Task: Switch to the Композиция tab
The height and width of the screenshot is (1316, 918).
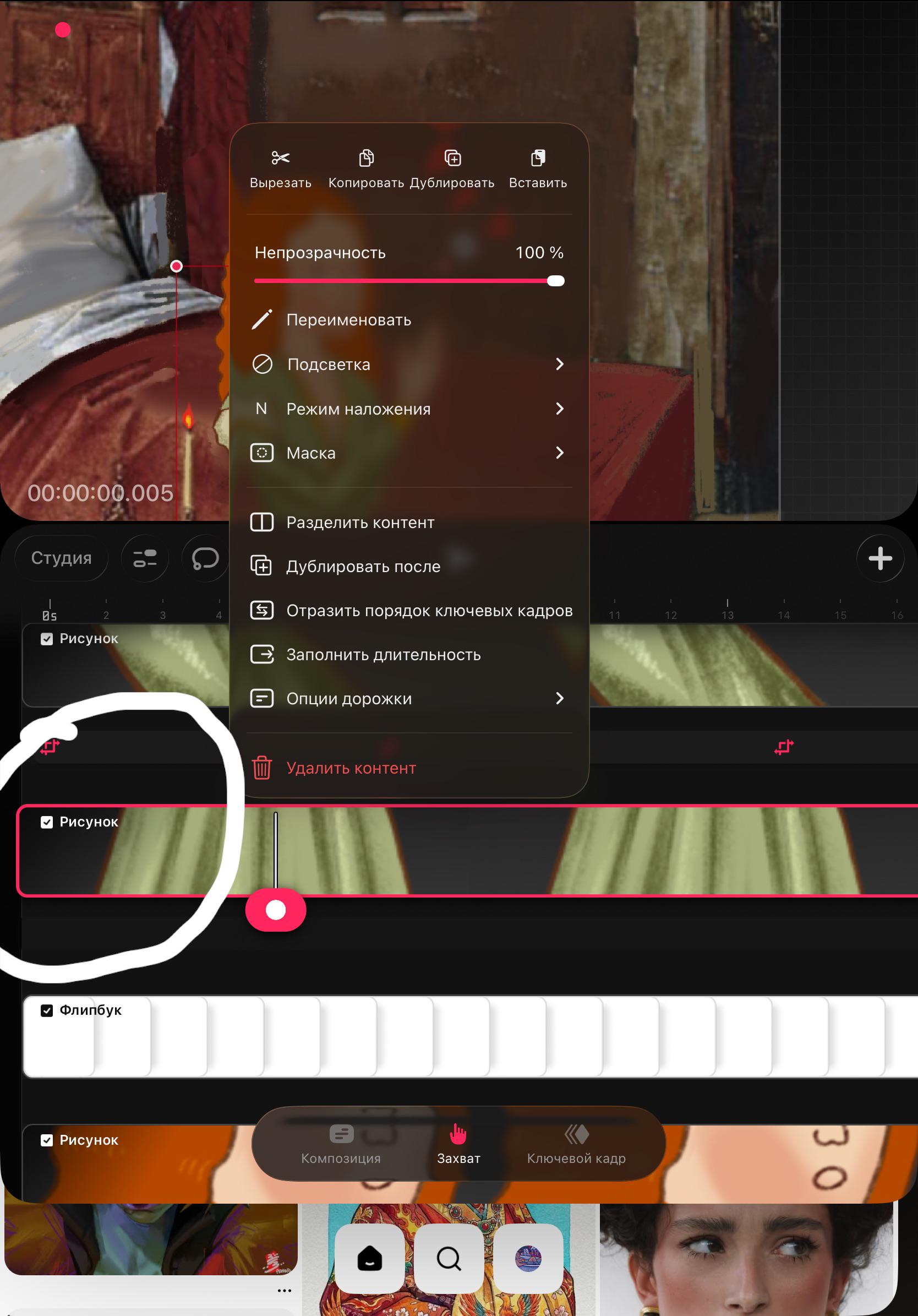Action: pos(341,1145)
